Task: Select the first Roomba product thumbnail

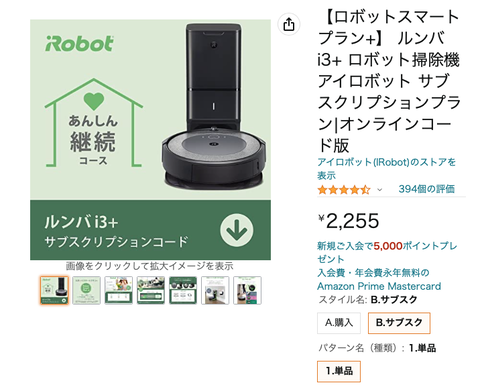Action: pos(54,290)
